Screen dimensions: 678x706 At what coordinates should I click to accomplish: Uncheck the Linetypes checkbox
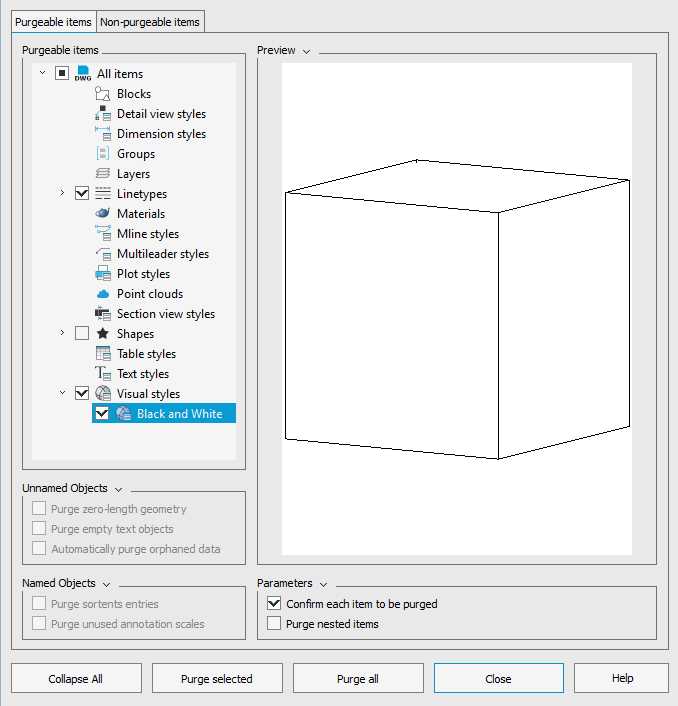(x=82, y=194)
